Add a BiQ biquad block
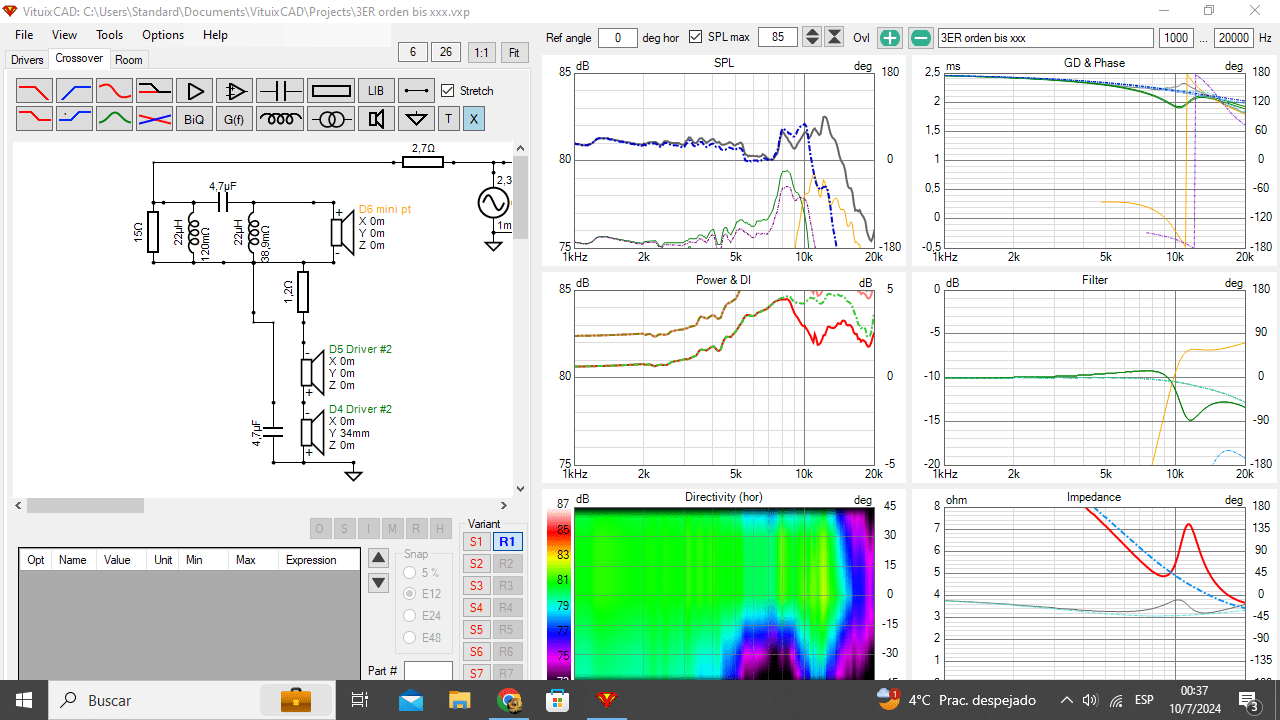The image size is (1280, 720). coord(194,119)
